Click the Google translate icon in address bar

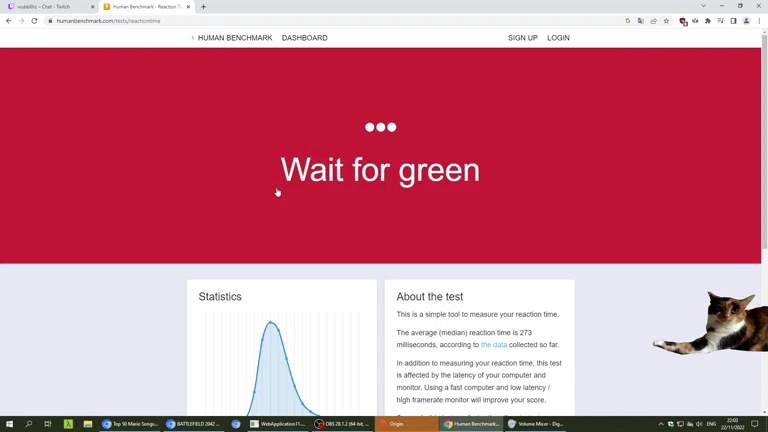pos(640,21)
